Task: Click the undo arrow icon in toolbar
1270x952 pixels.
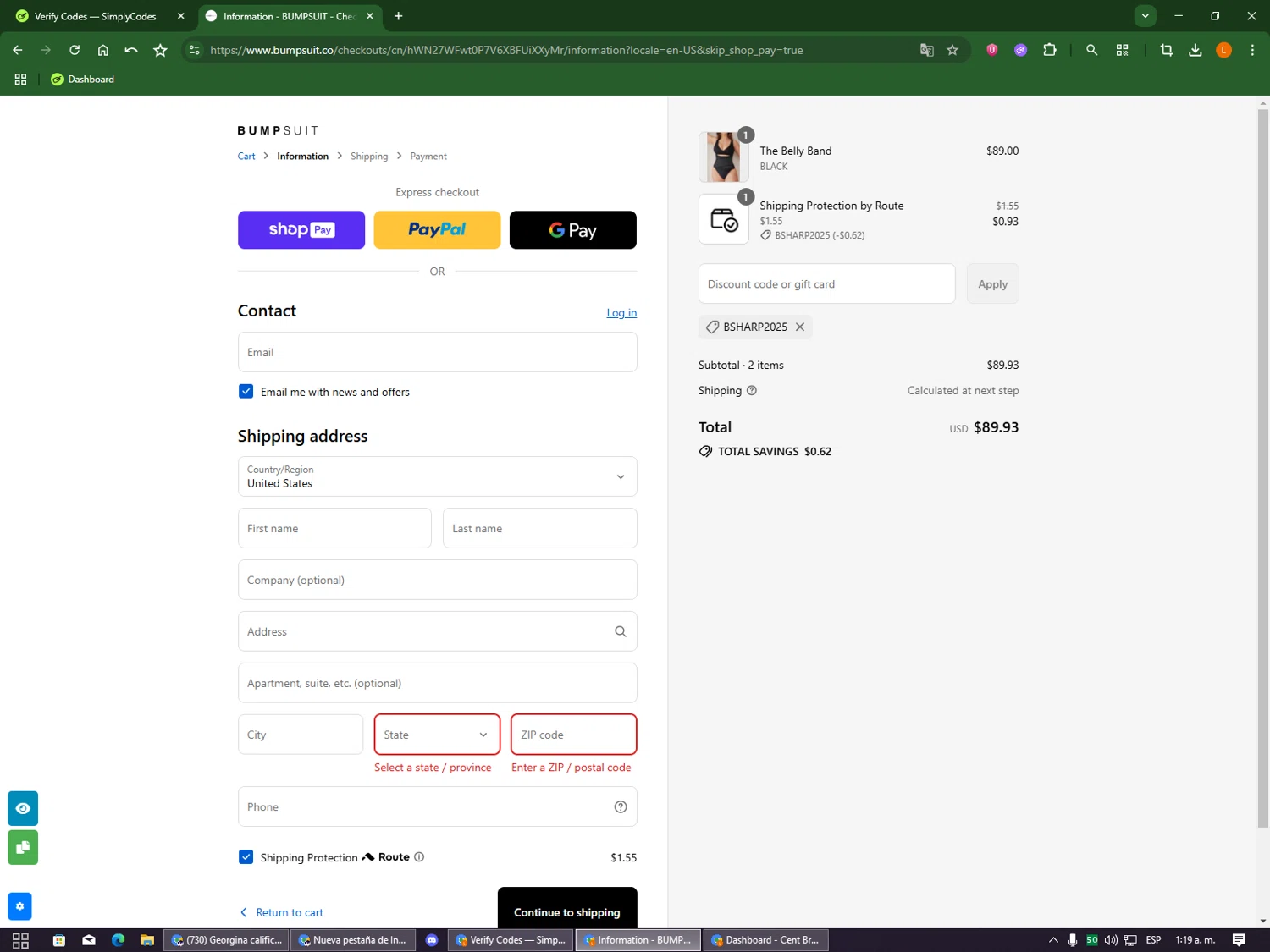Action: click(131, 50)
